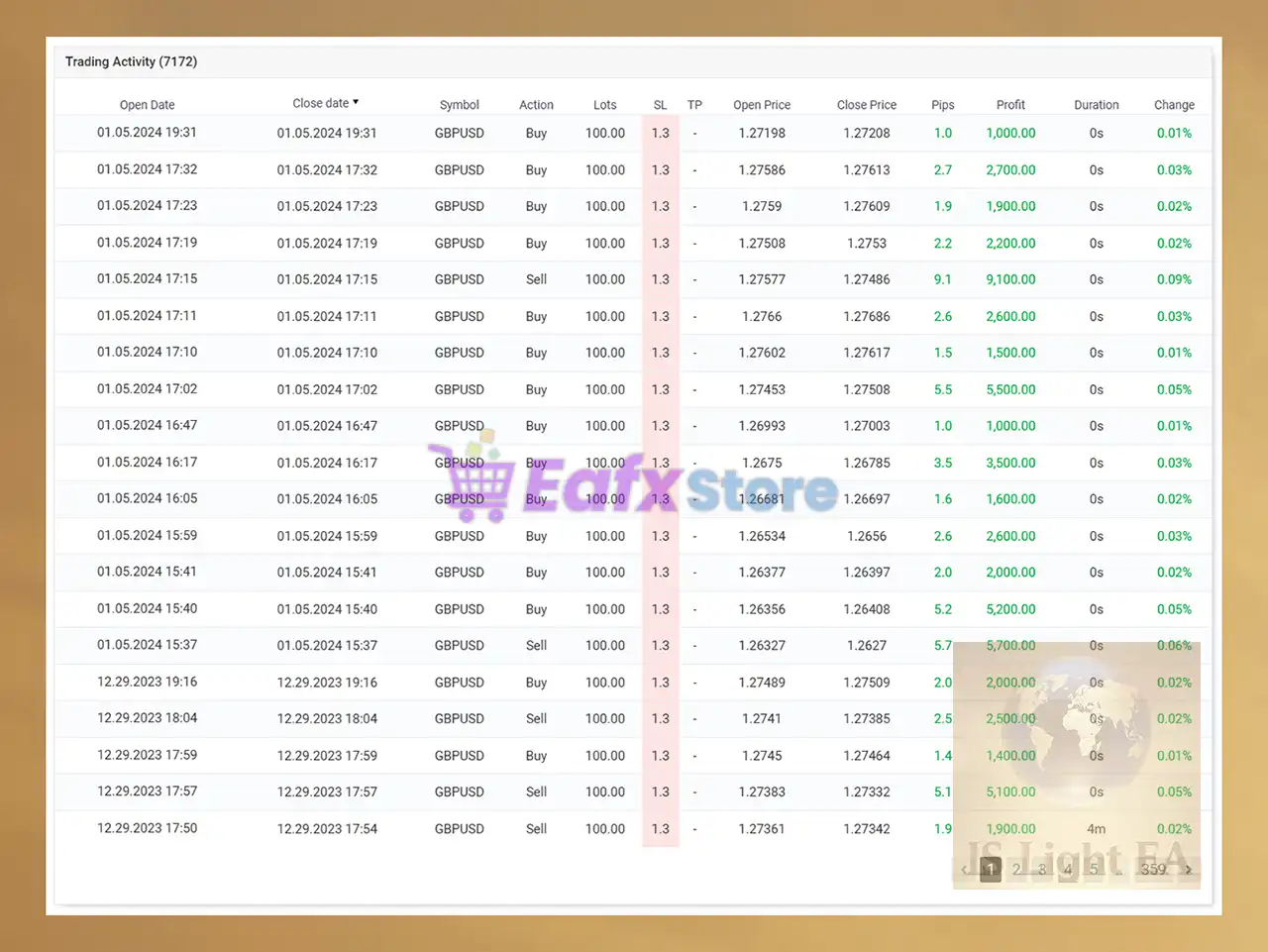1268x952 pixels.
Task: Click the 4m duration value
Action: tap(1097, 829)
